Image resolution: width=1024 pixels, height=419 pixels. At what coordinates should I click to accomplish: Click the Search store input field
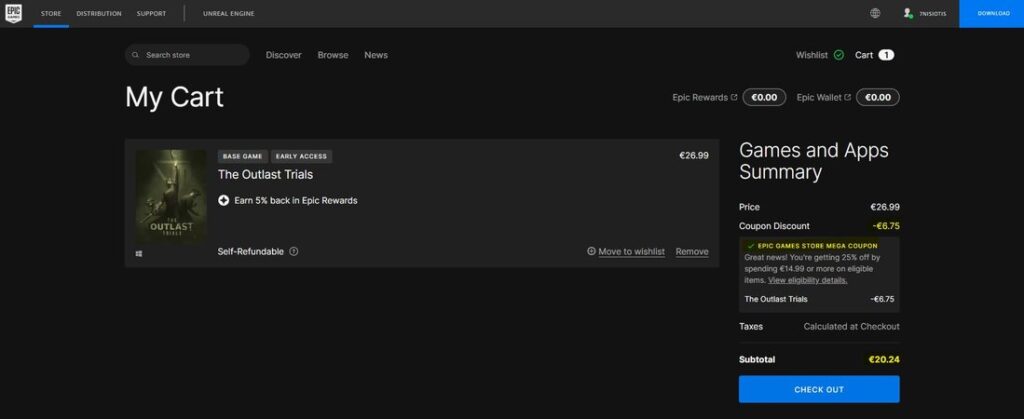coord(195,55)
